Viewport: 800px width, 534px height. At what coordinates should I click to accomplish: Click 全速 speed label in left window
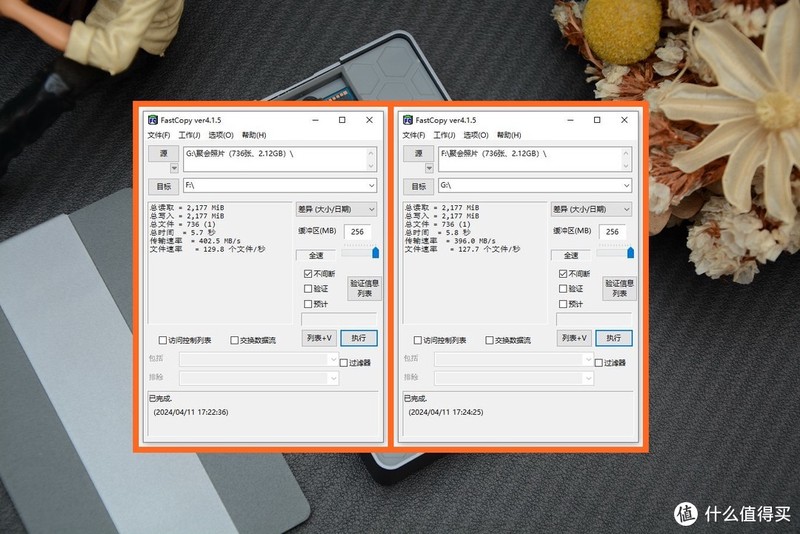coord(316,255)
